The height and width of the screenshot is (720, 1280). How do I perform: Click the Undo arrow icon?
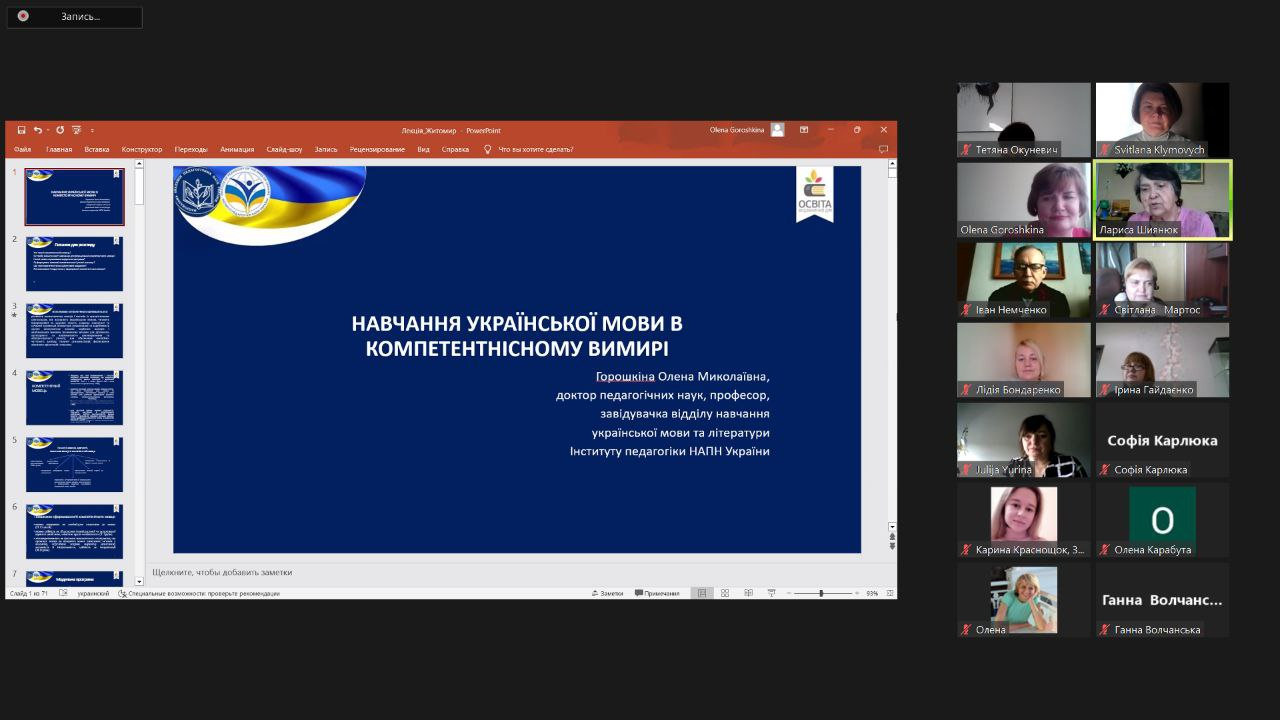coord(38,130)
